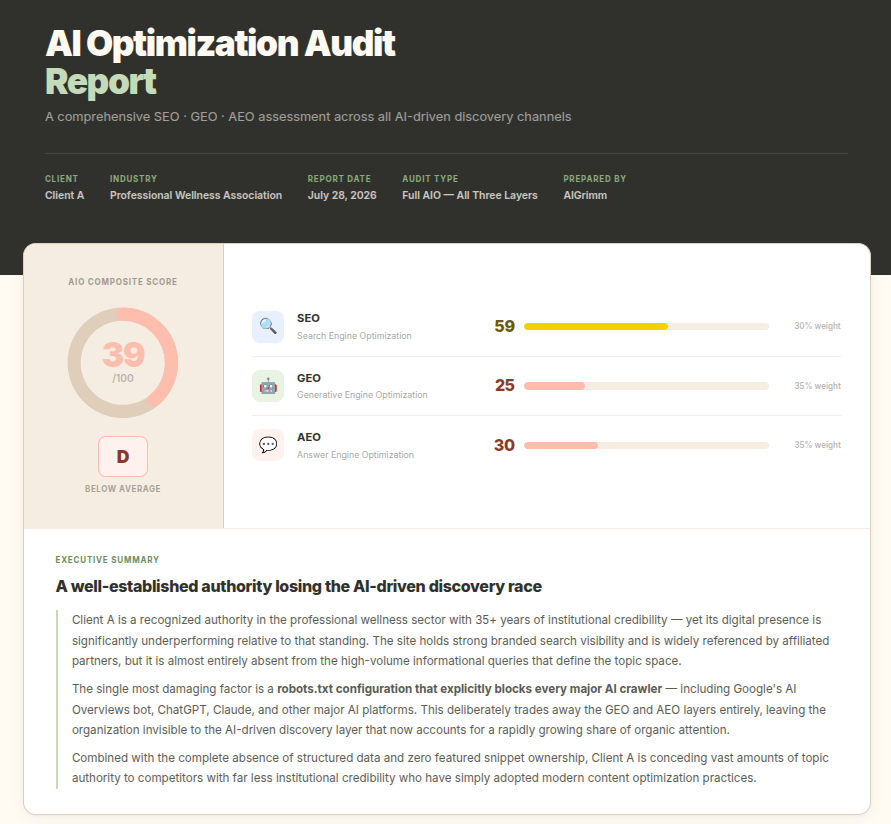Click the 'PREPARED BY' header label
Image resolution: width=891 pixels, height=824 pixels.
pyautogui.click(x=594, y=178)
